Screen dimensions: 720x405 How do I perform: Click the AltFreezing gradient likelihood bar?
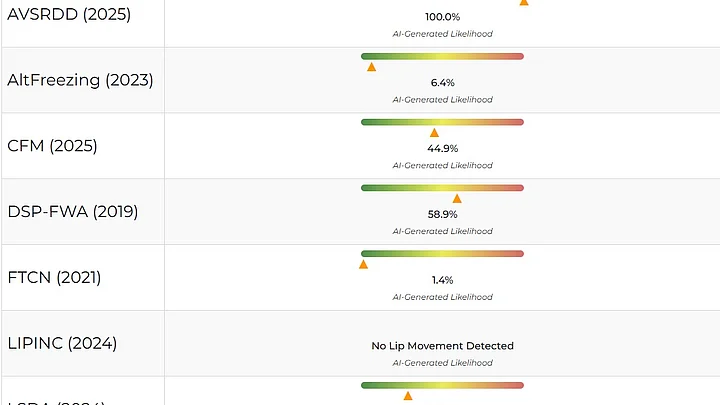442,56
